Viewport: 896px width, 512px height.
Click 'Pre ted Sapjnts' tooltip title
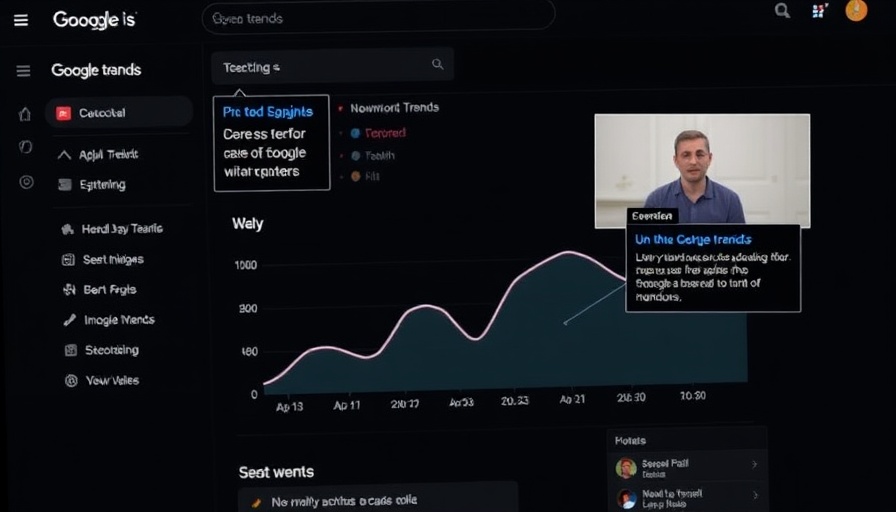[x=267, y=111]
